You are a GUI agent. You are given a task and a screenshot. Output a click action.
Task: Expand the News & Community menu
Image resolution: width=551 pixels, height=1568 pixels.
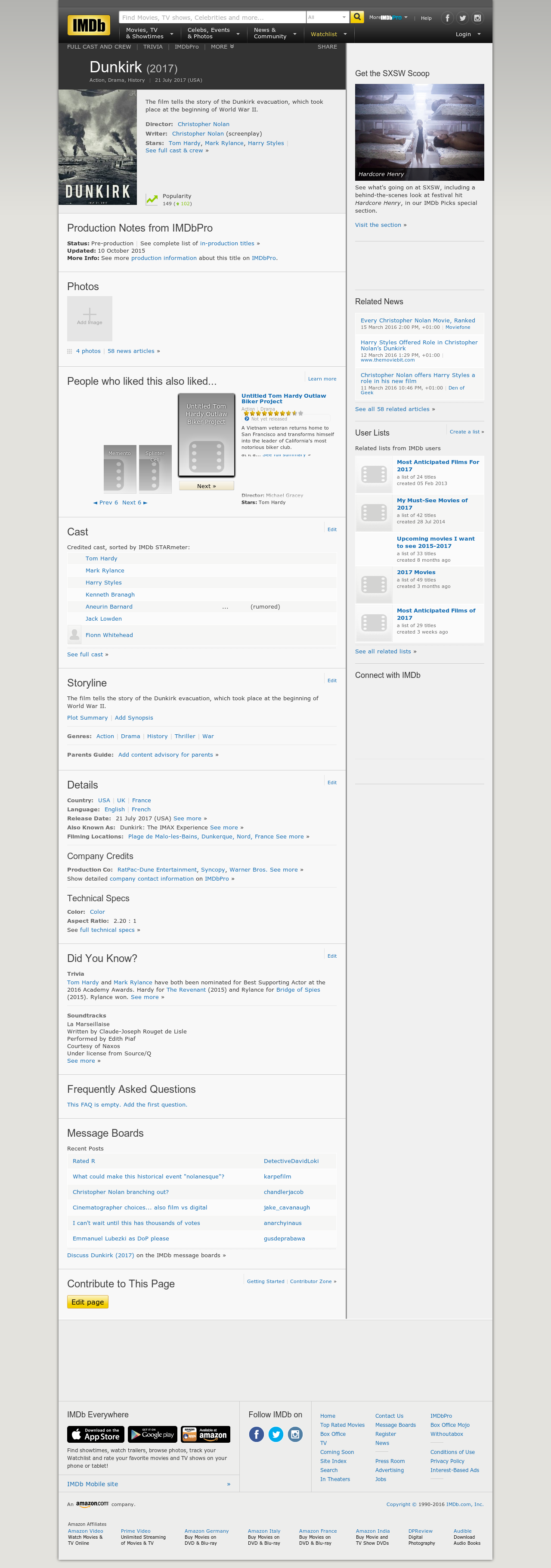275,34
